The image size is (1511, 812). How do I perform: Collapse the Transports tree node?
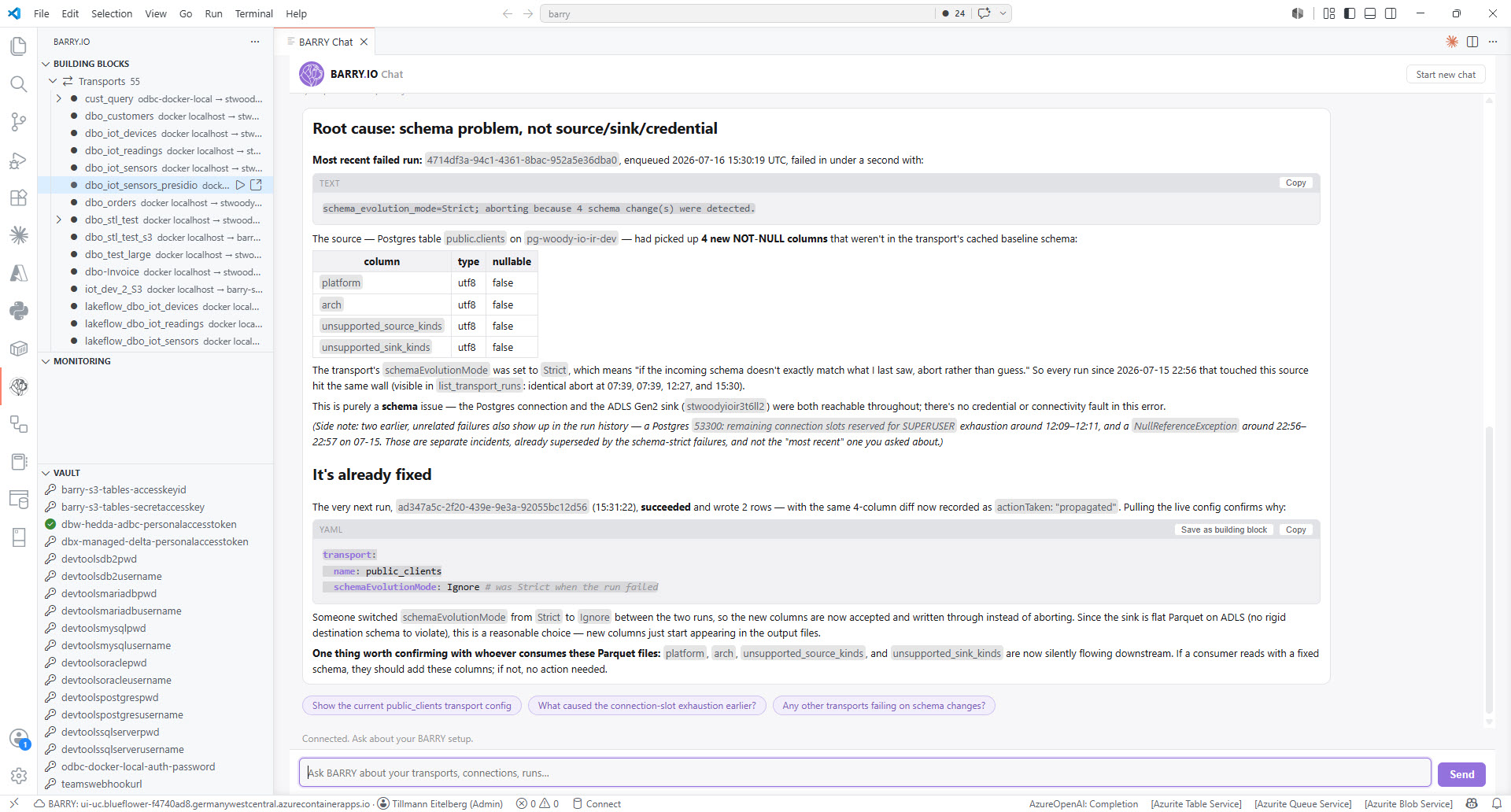(53, 81)
